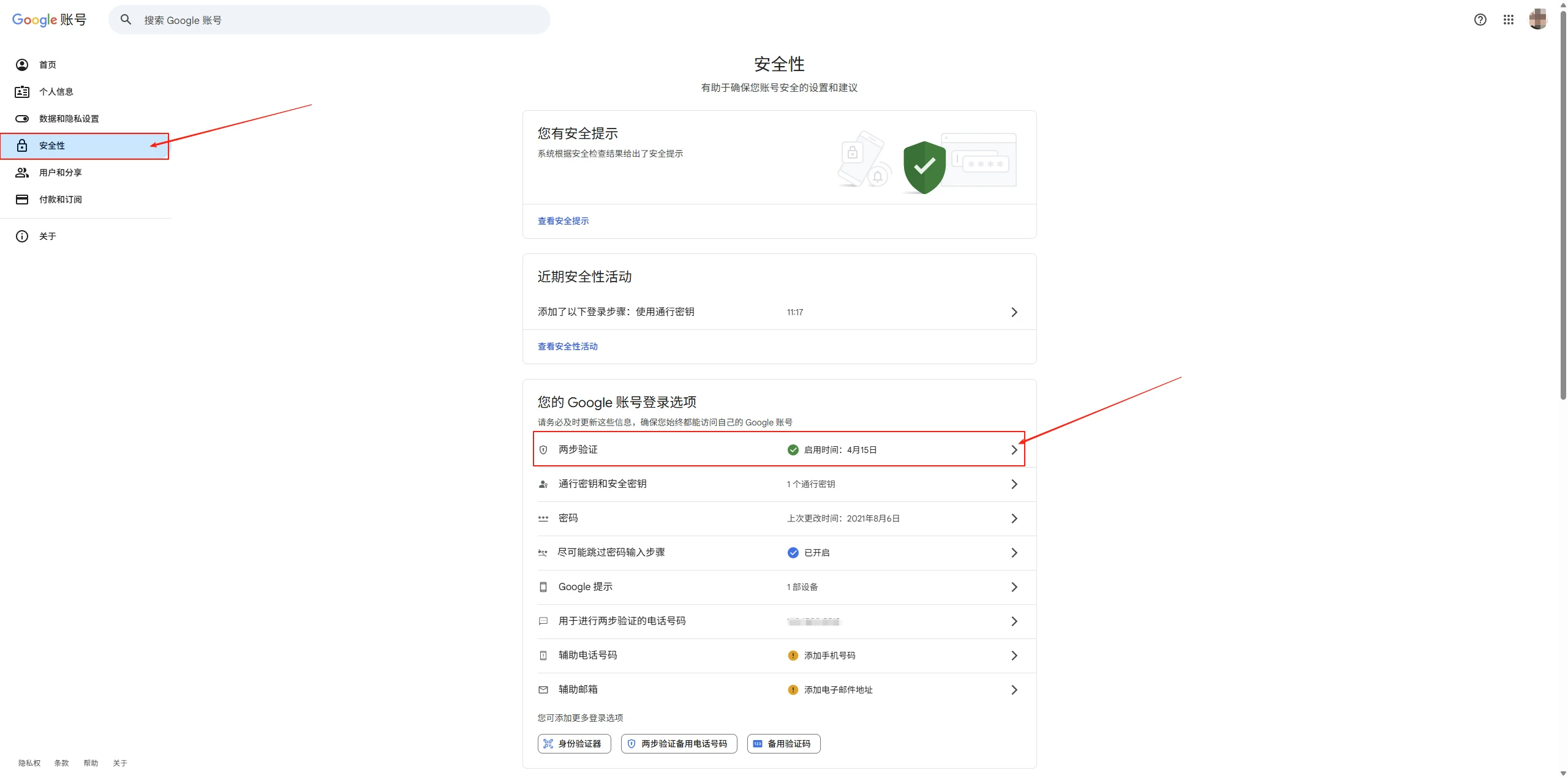This screenshot has width=1568, height=778.
Task: Open the 尽可能跳过密码输入步骤 setting
Action: click(x=611, y=553)
